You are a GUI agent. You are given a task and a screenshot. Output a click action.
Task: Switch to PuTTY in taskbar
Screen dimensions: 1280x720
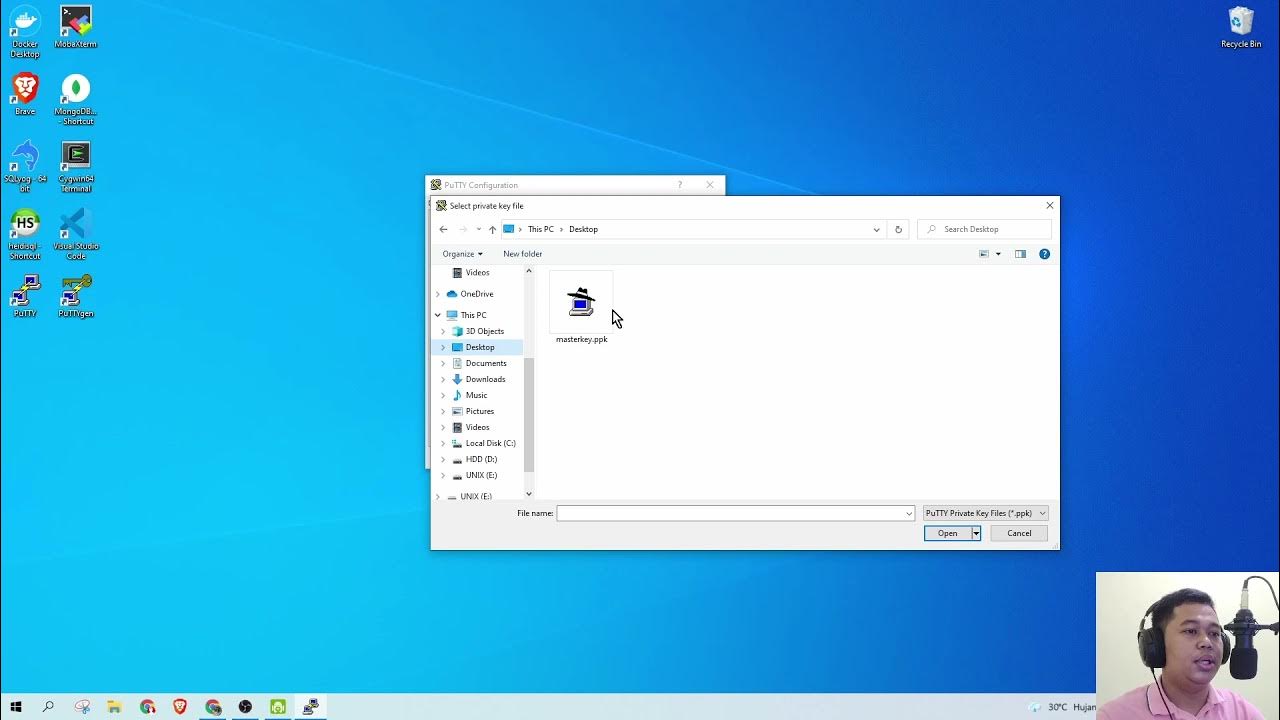pyautogui.click(x=311, y=707)
